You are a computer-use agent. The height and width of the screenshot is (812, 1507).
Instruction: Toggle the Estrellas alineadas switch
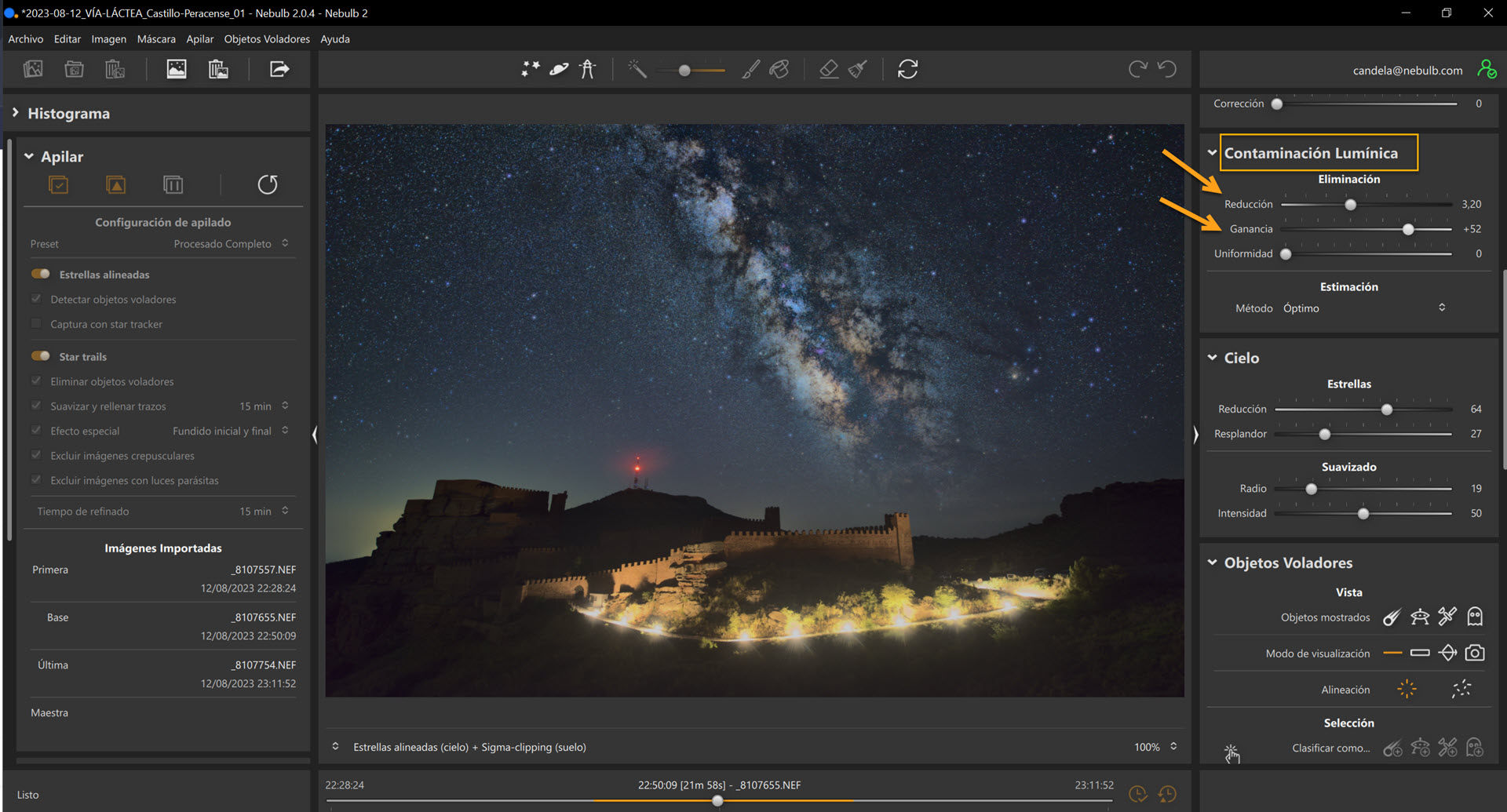41,274
